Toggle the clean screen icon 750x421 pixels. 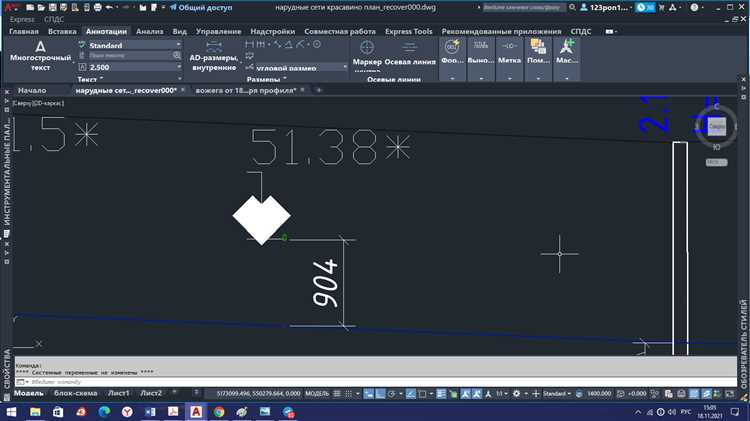(729, 394)
